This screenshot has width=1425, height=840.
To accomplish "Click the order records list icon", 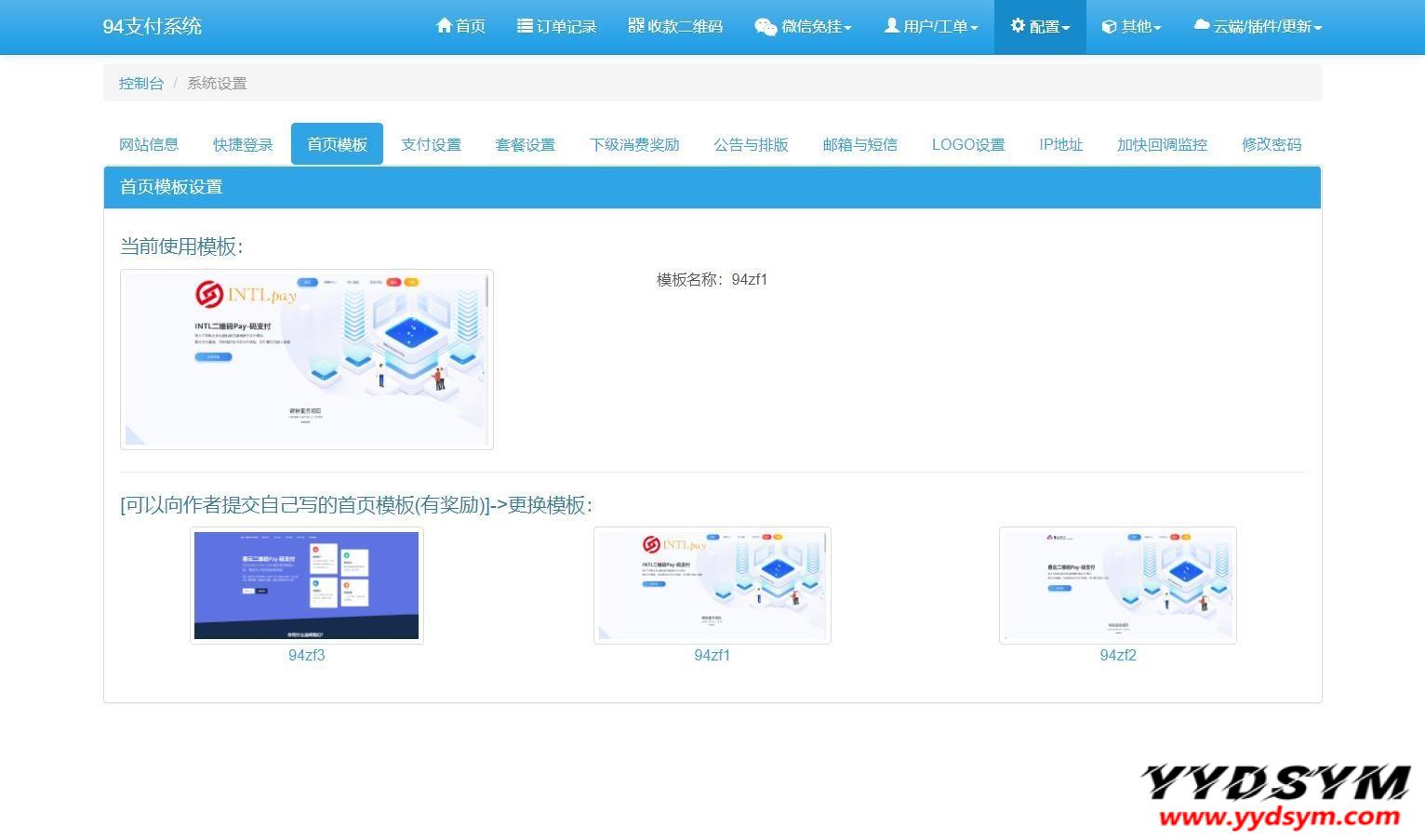I will (x=525, y=26).
